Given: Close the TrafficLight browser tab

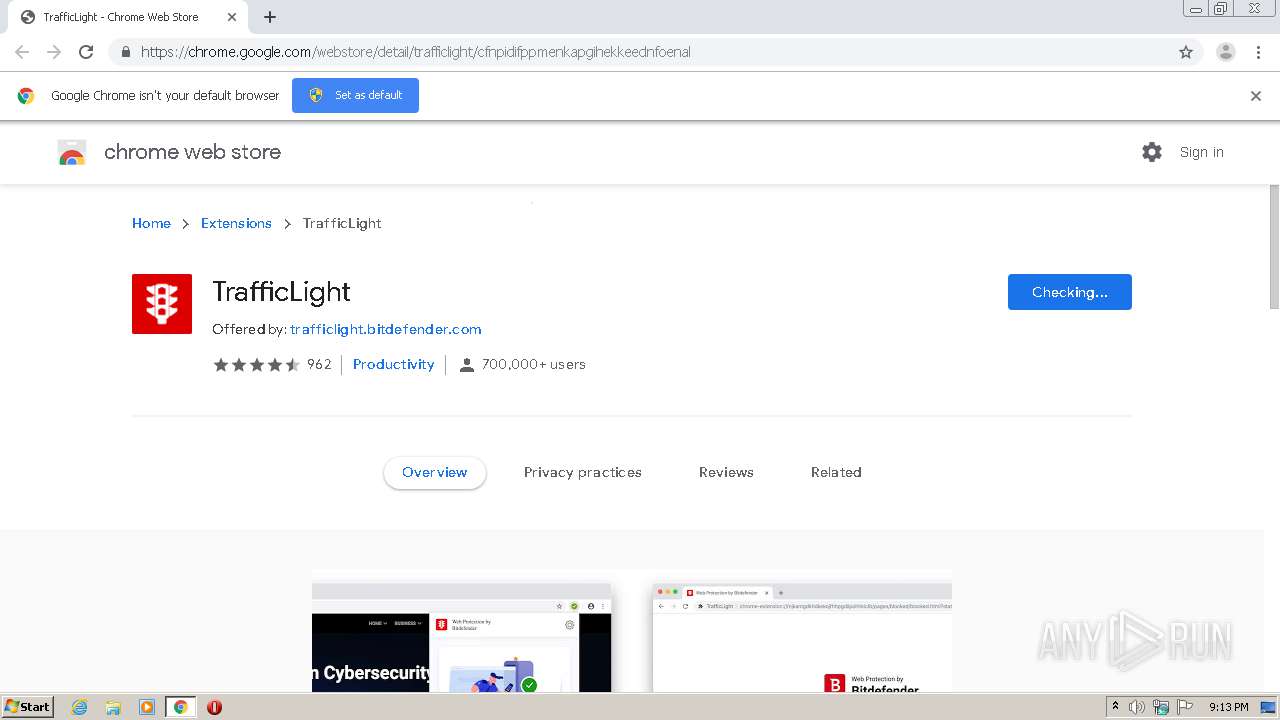Looking at the screenshot, I should pos(232,17).
